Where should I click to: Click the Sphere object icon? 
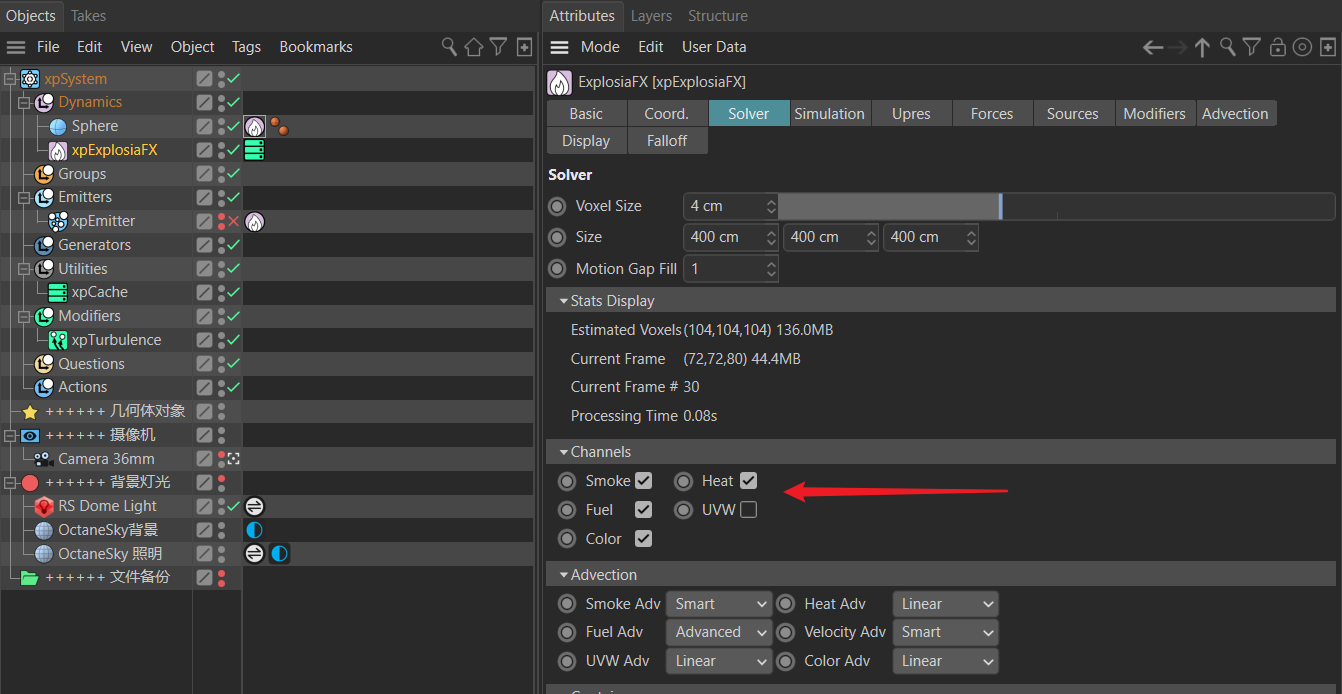point(58,126)
